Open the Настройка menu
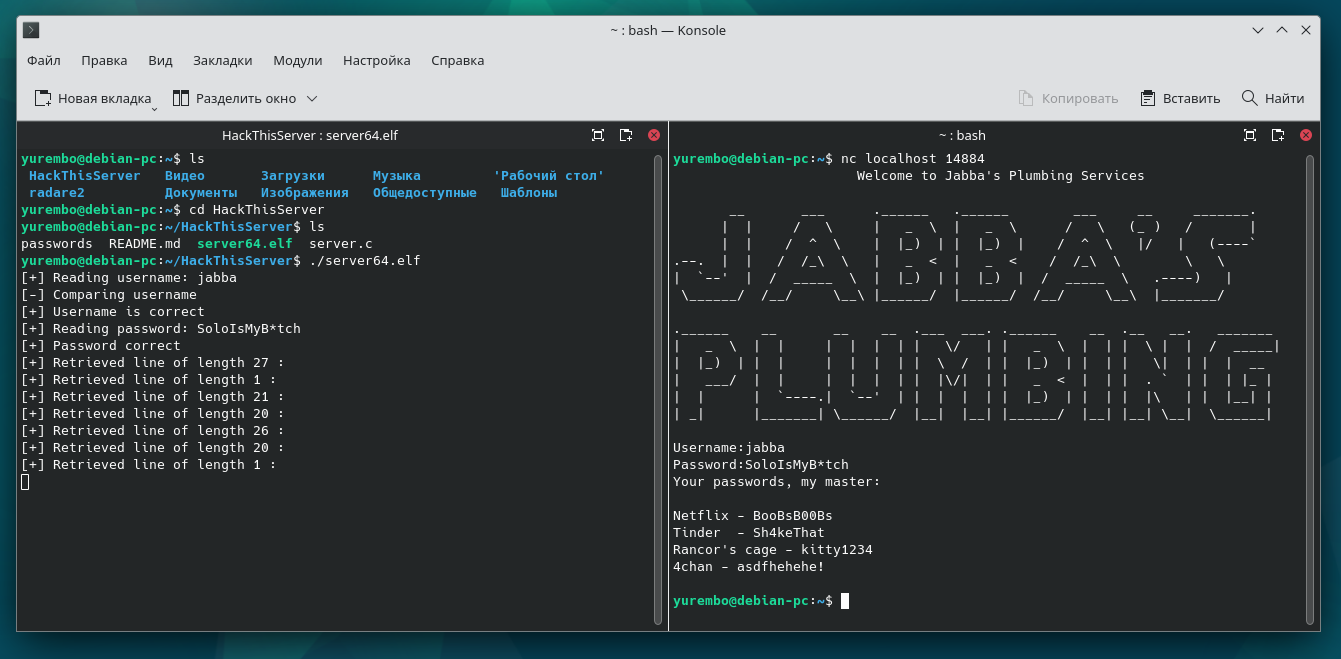This screenshot has height=659, width=1341. click(377, 60)
